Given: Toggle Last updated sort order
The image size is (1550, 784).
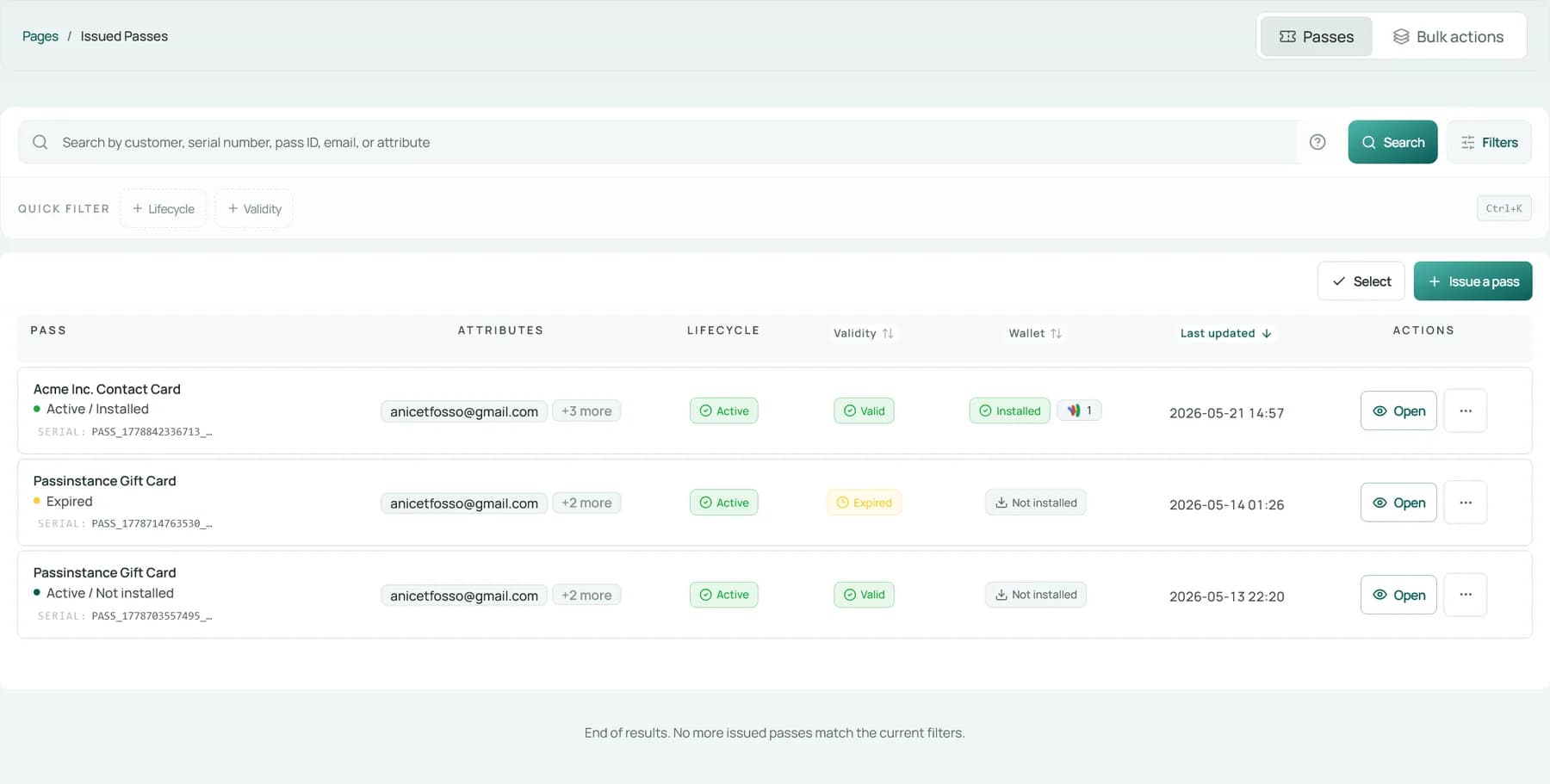Looking at the screenshot, I should point(1225,333).
